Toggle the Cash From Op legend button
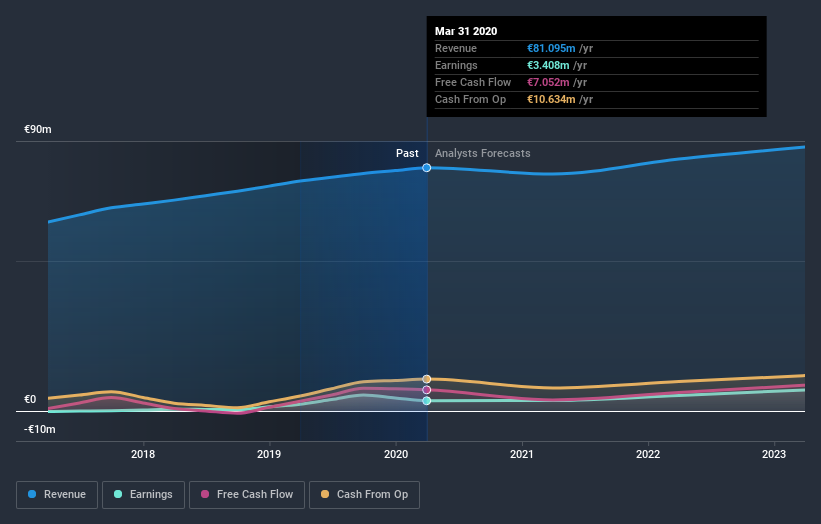821x524 pixels. point(364,495)
